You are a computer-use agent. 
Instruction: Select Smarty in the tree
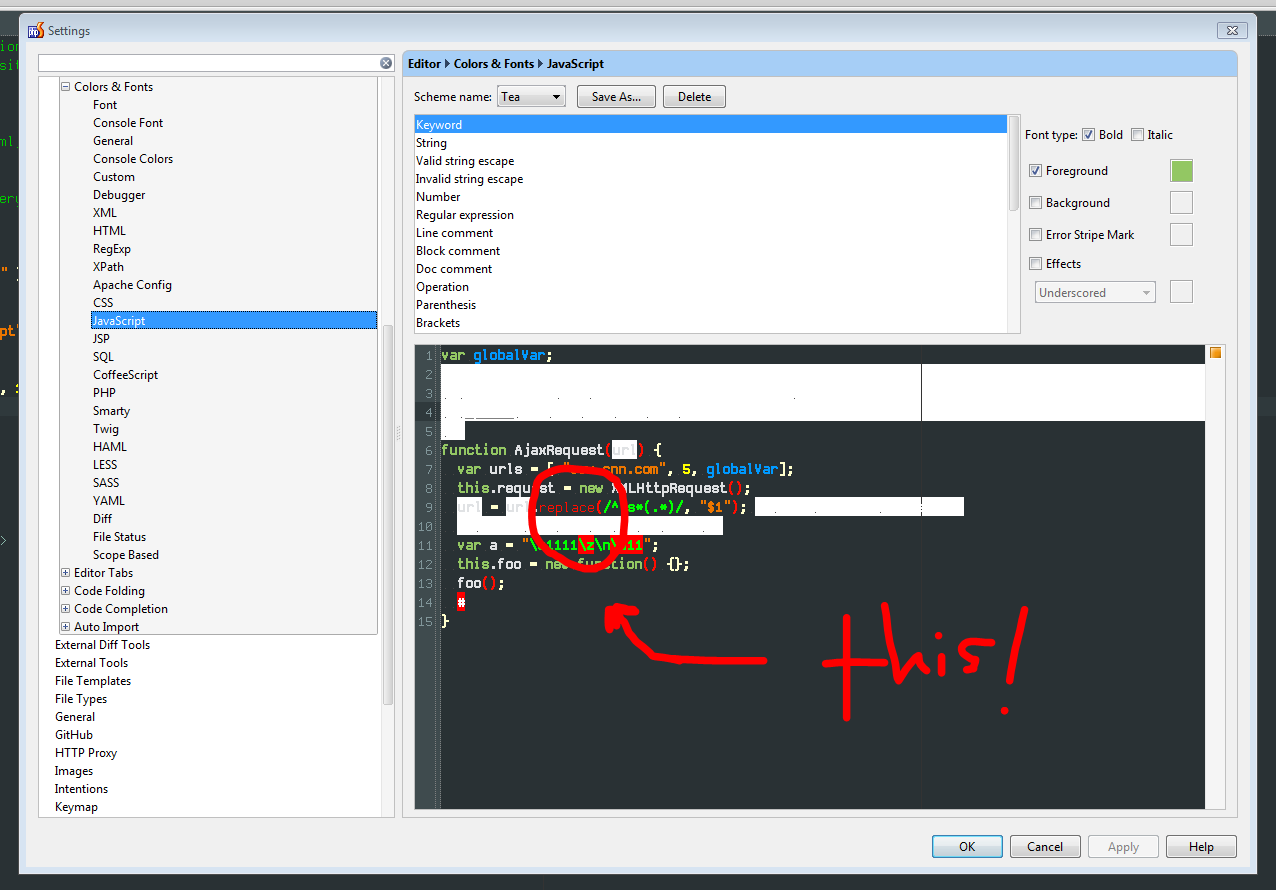click(111, 411)
